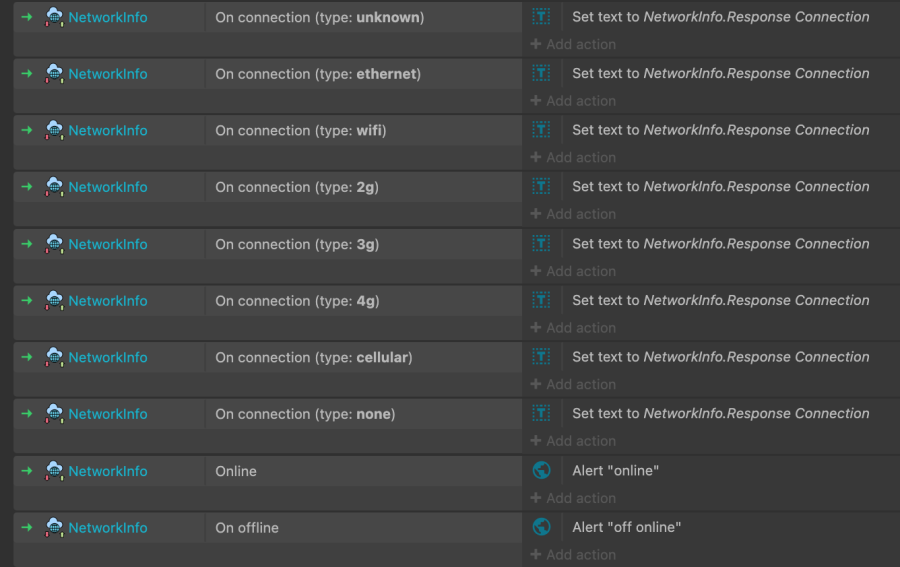The width and height of the screenshot is (900, 567).
Task: Click NetworkInfo icon in wifi connection event
Action: click(x=54, y=130)
